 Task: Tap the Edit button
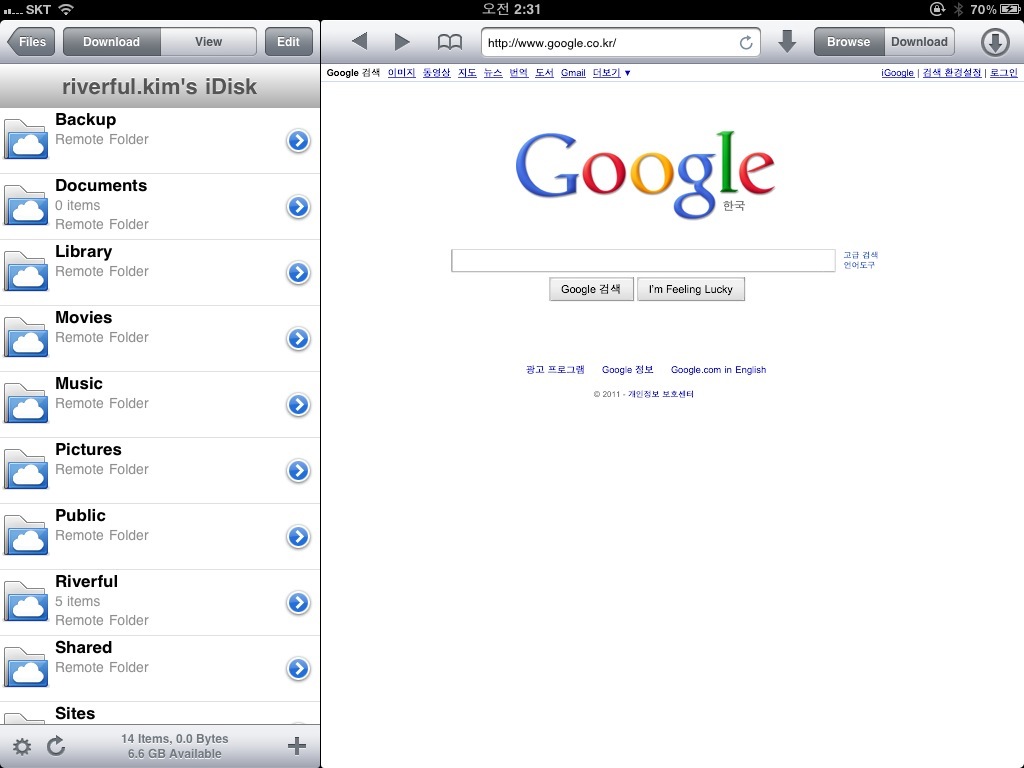[x=288, y=42]
